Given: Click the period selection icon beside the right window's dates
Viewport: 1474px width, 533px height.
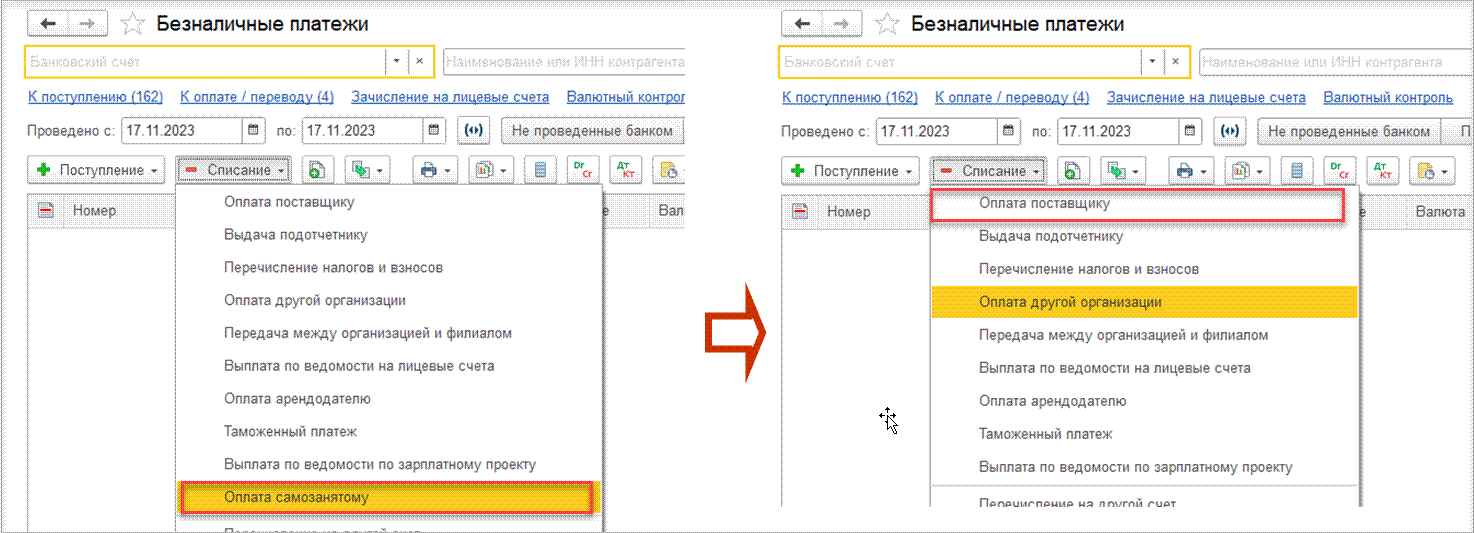Looking at the screenshot, I should pyautogui.click(x=1229, y=131).
